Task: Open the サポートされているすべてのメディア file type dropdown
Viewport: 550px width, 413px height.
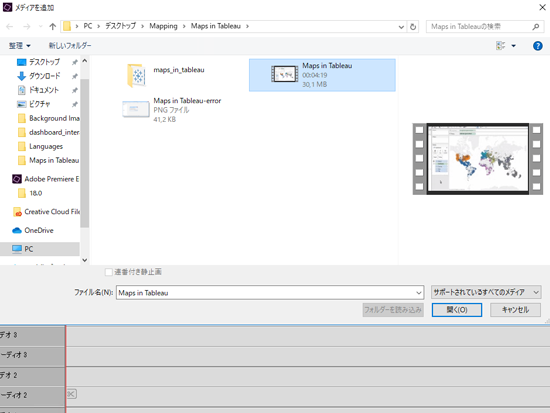Action: click(x=486, y=292)
